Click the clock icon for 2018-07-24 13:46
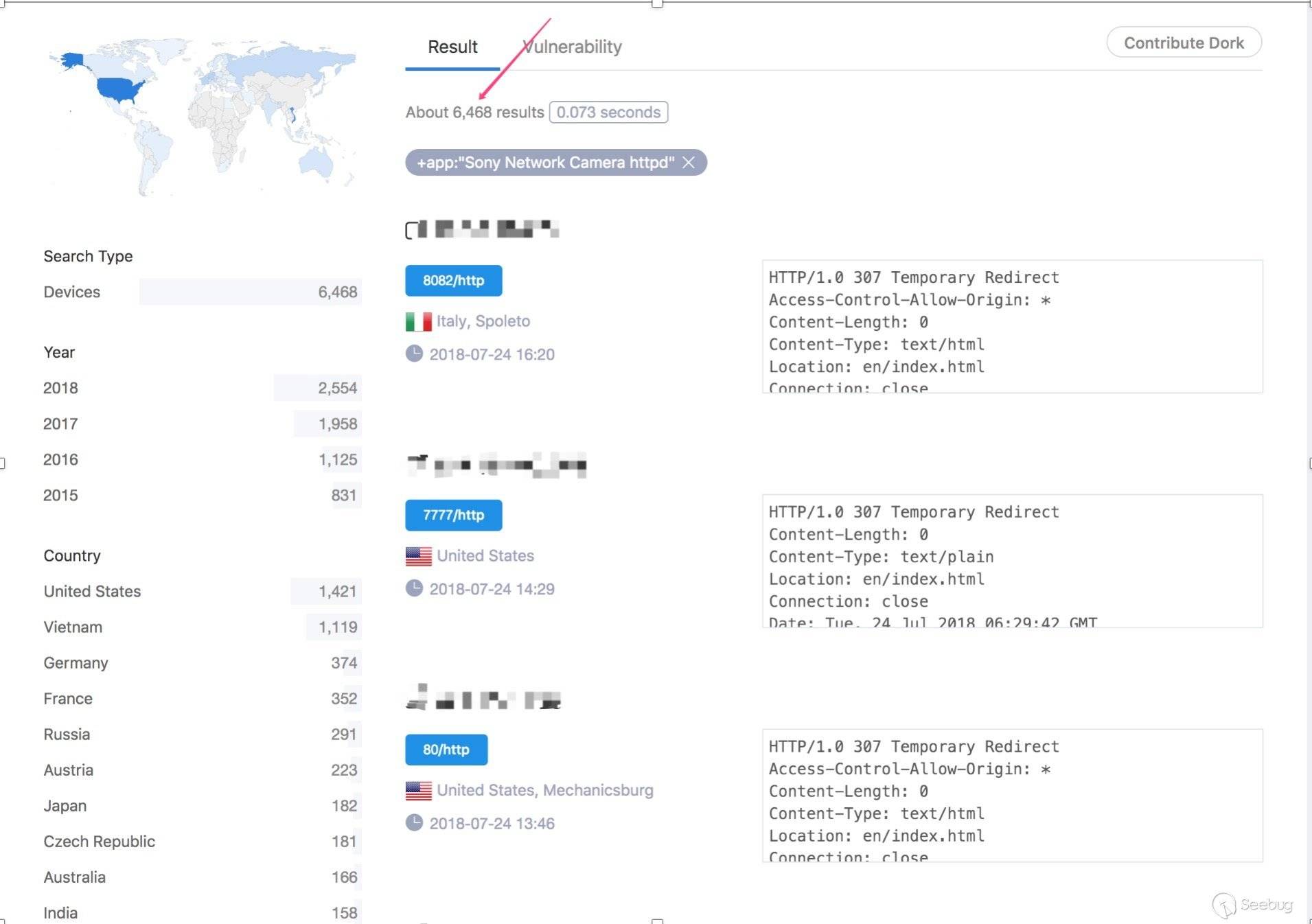This screenshot has height=924, width=1312. 414,822
